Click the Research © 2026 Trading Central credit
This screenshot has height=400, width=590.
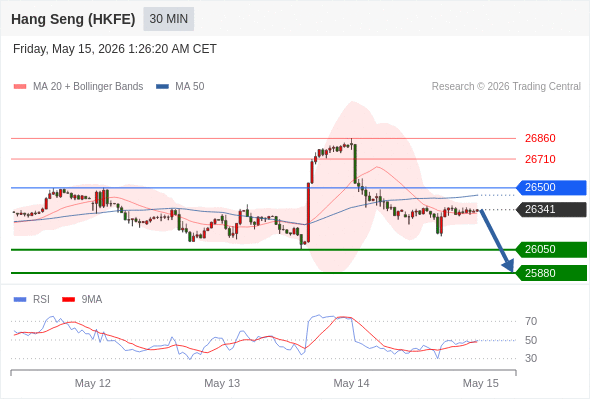506,87
